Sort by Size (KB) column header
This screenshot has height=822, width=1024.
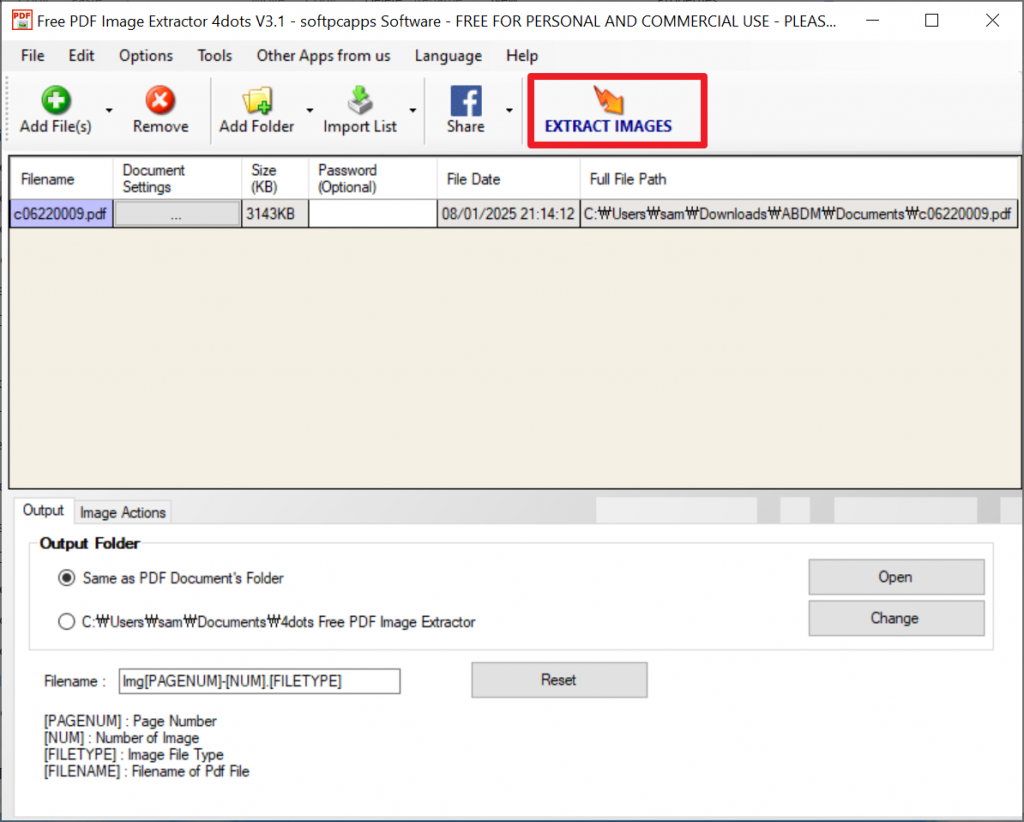point(275,179)
